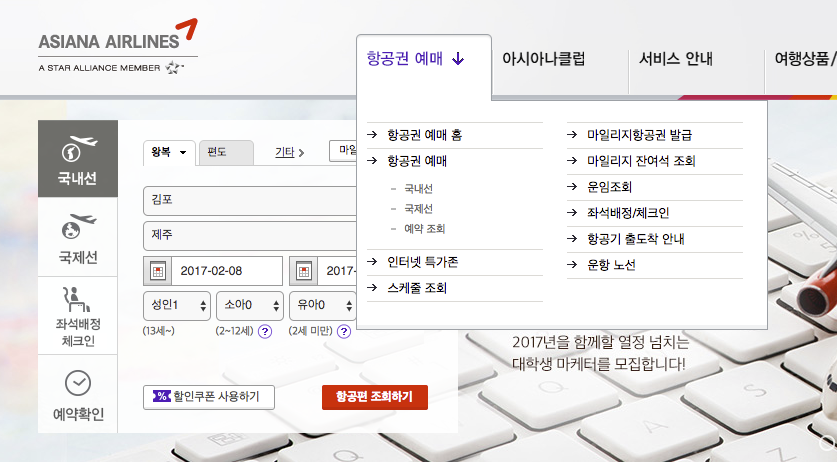This screenshot has height=472, width=837.
Task: Open the 유아0 infant count dropdown
Action: [x=322, y=306]
